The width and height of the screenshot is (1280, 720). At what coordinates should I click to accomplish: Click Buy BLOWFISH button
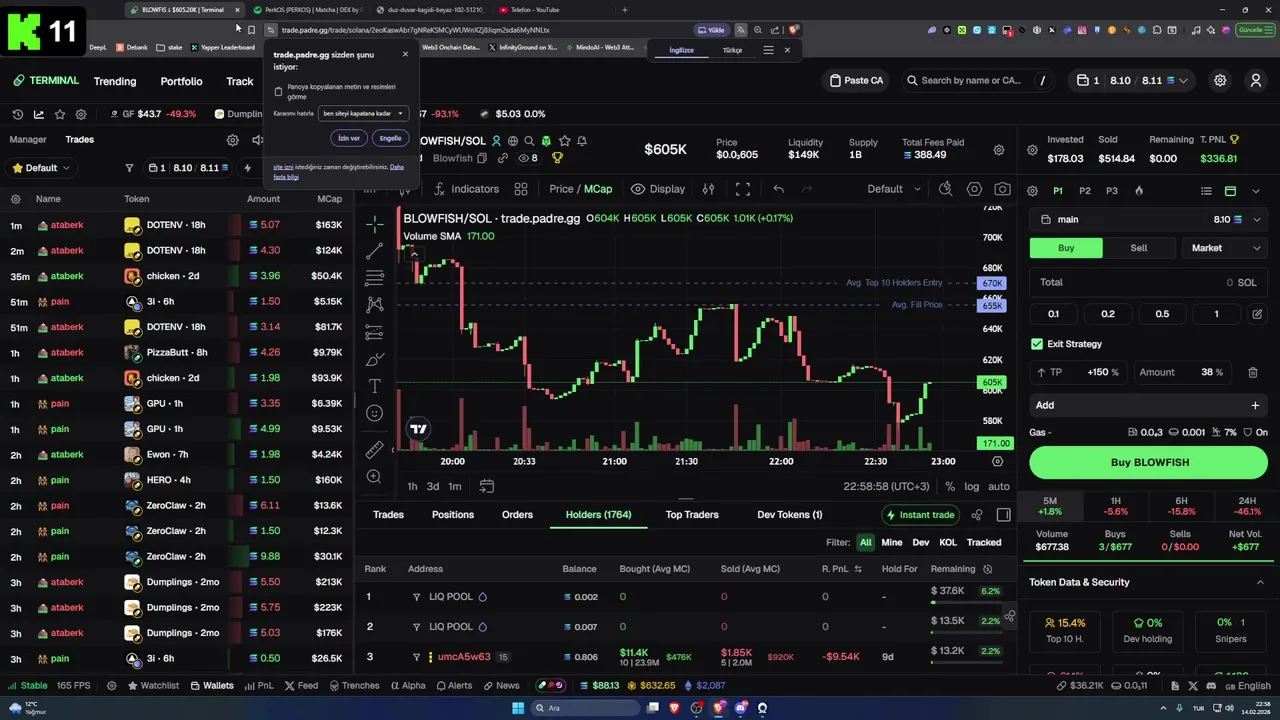pos(1149,463)
